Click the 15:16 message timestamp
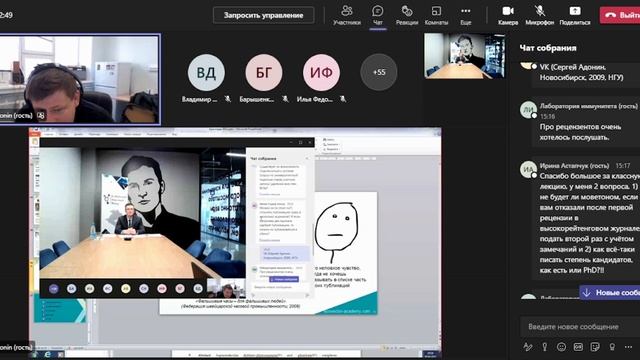The height and width of the screenshot is (360, 640). pyautogui.click(x=548, y=117)
